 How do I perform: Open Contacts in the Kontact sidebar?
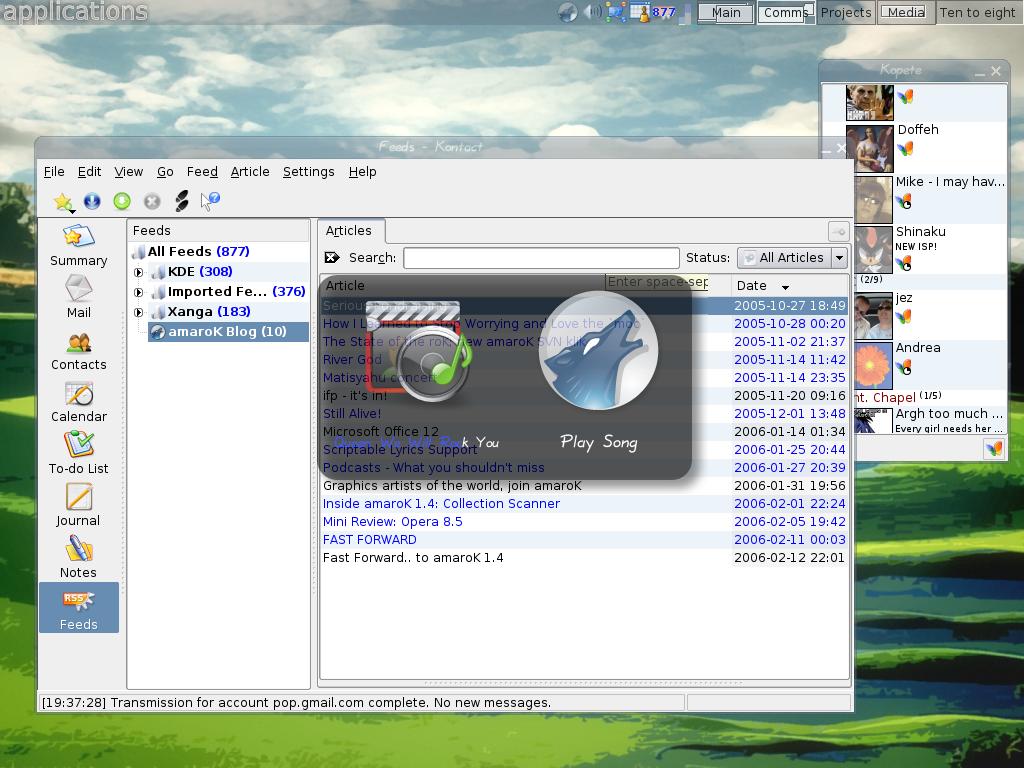pos(78,351)
